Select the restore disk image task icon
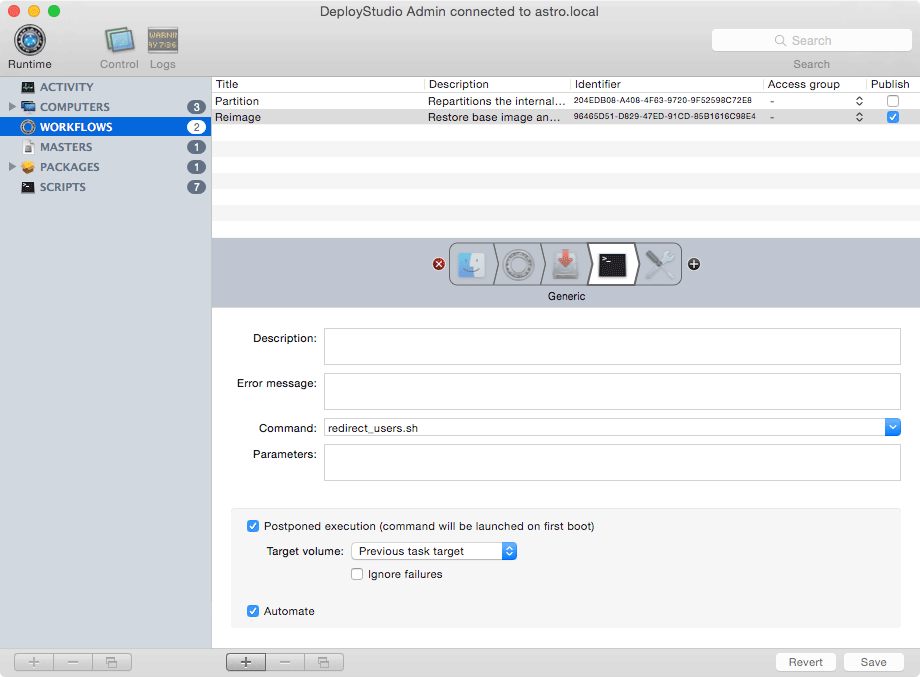The width and height of the screenshot is (920, 677). (x=565, y=264)
